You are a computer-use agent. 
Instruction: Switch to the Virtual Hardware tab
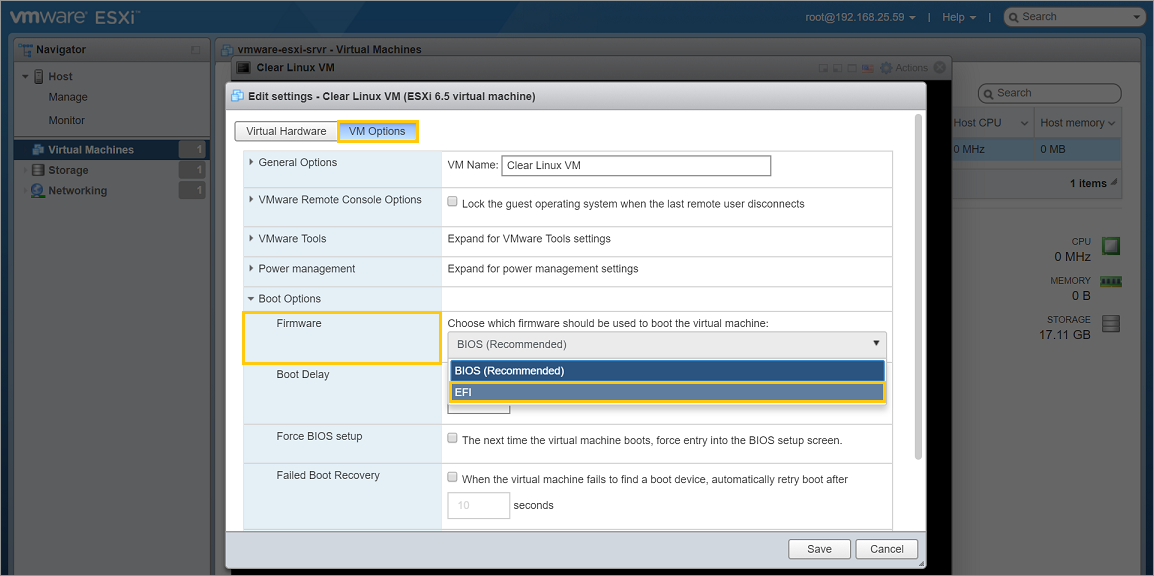coord(286,131)
